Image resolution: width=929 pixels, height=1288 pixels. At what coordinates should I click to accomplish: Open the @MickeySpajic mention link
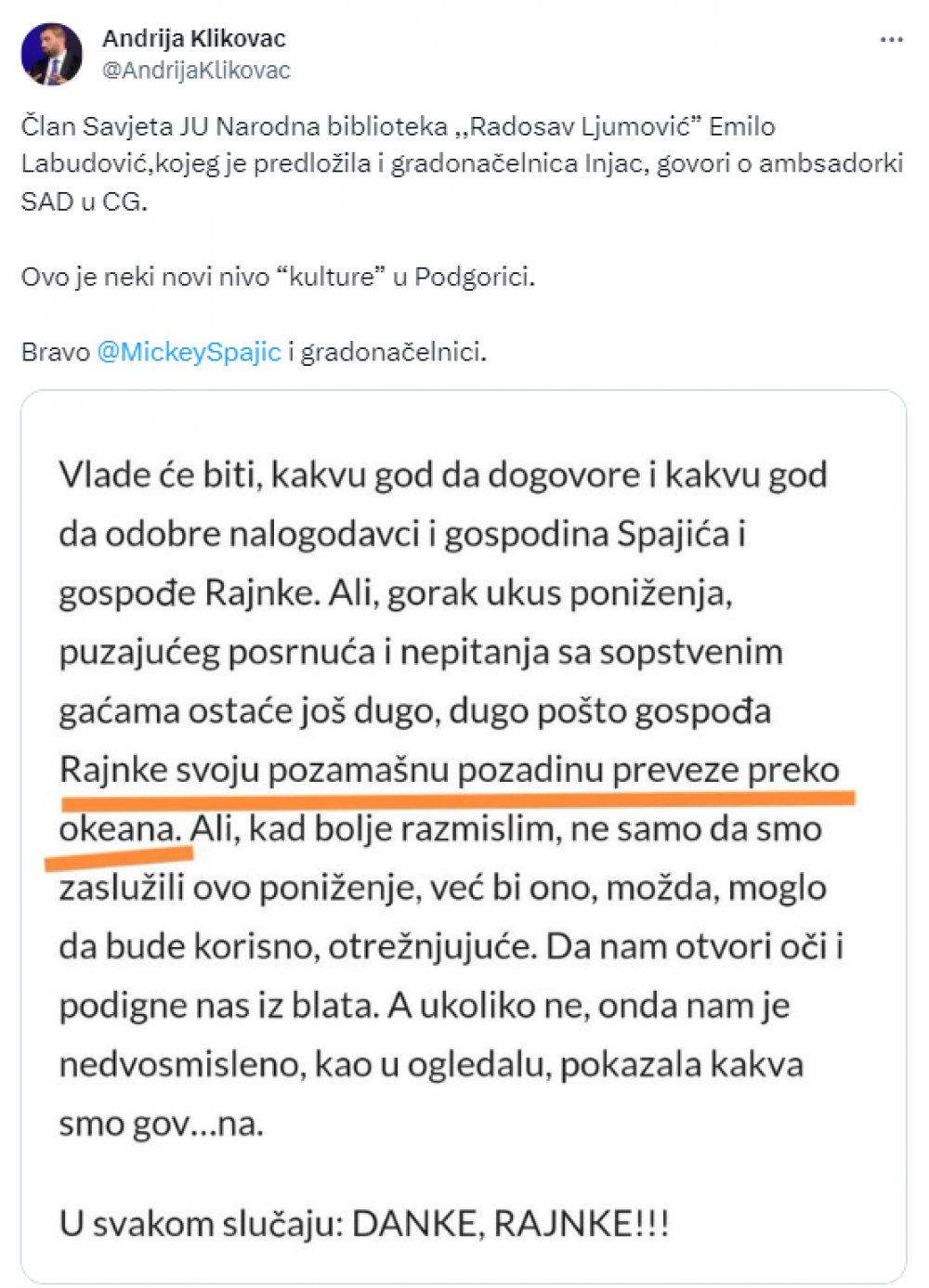(189, 353)
